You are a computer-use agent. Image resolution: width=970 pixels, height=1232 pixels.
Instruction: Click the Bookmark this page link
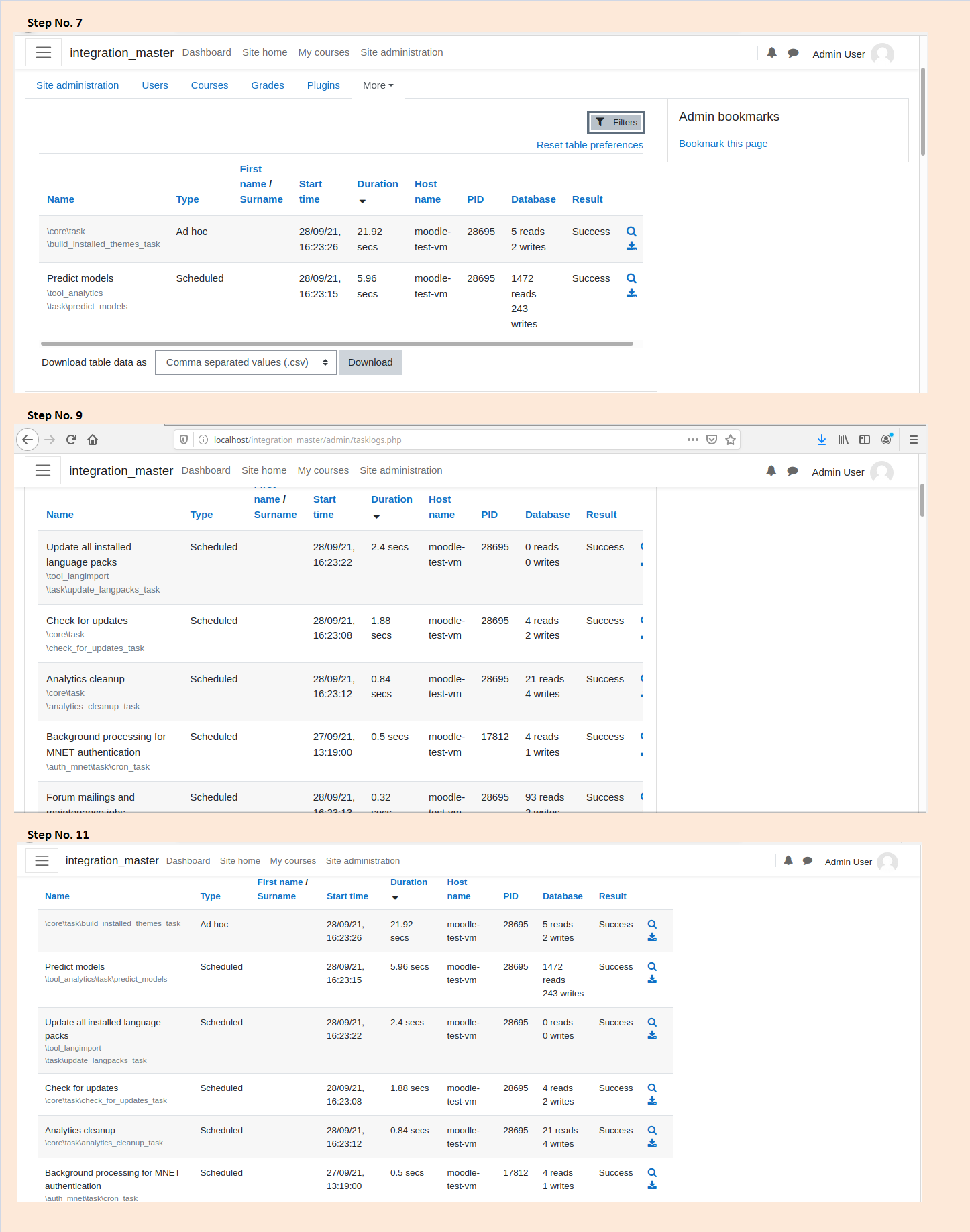point(723,144)
